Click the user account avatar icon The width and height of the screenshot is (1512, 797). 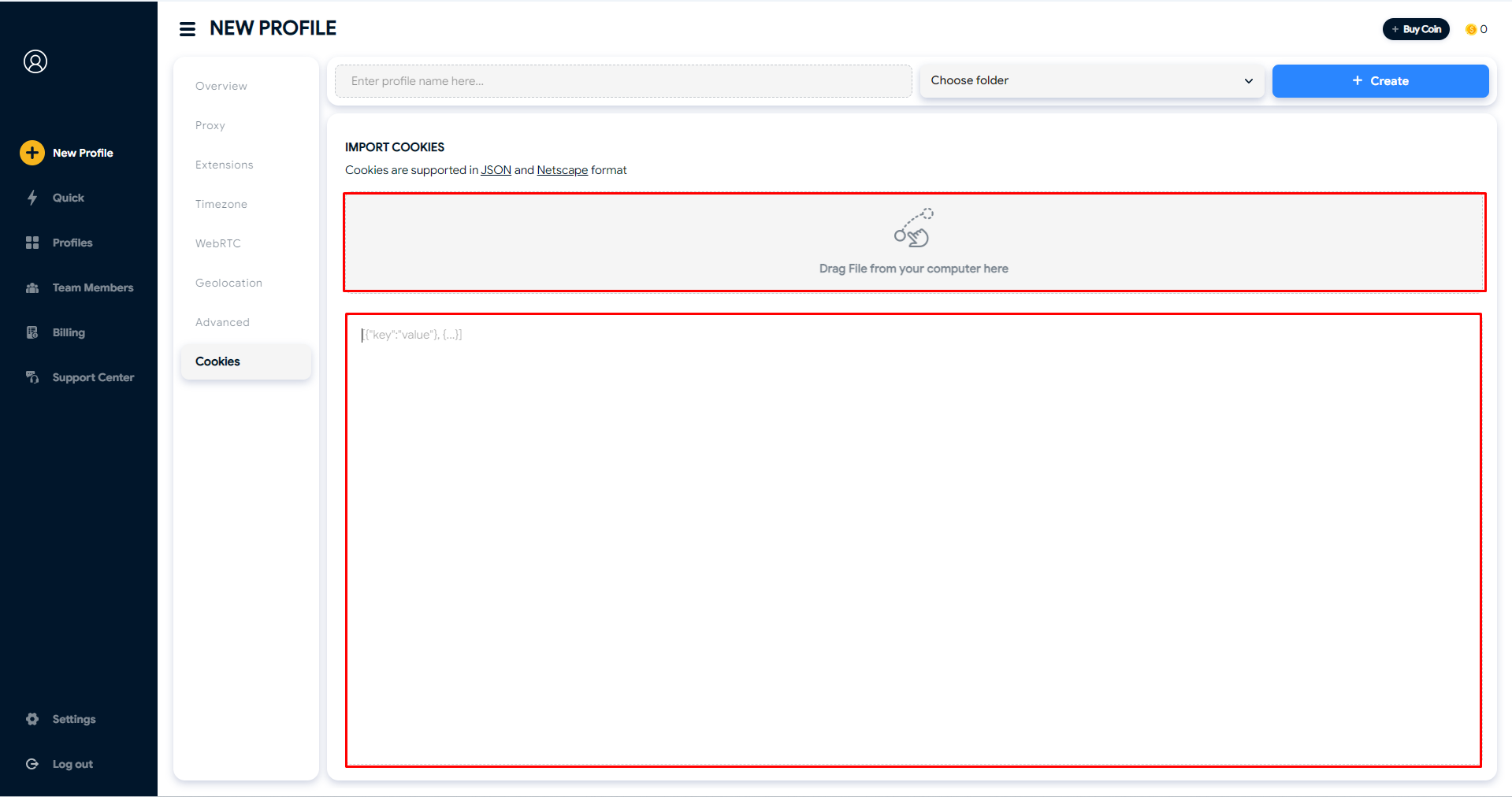[35, 61]
